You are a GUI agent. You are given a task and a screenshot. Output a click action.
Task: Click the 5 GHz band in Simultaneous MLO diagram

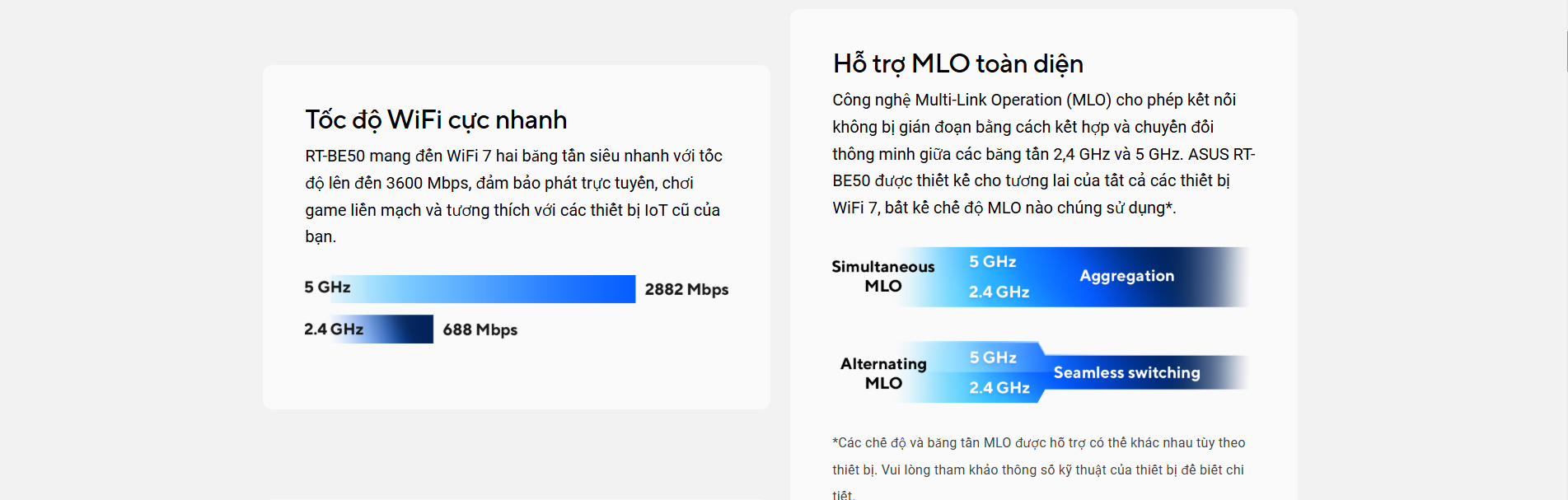(x=992, y=262)
